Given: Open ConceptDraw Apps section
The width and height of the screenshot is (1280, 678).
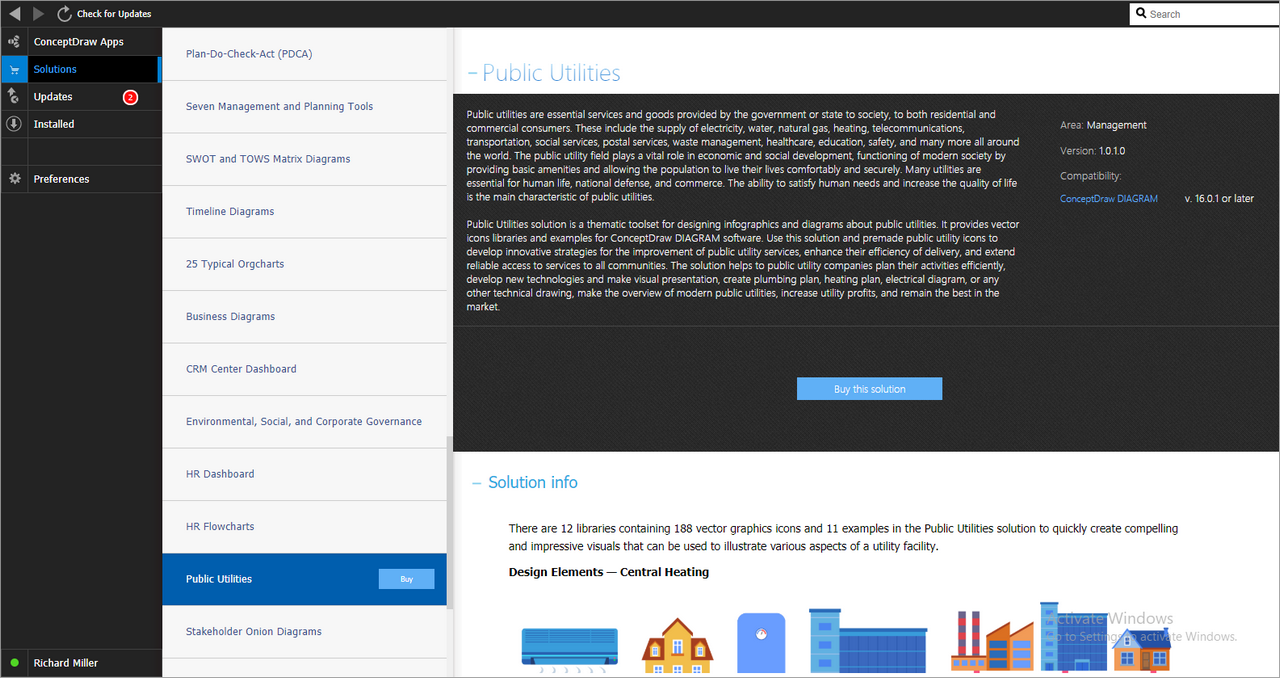Looking at the screenshot, I should (80, 42).
